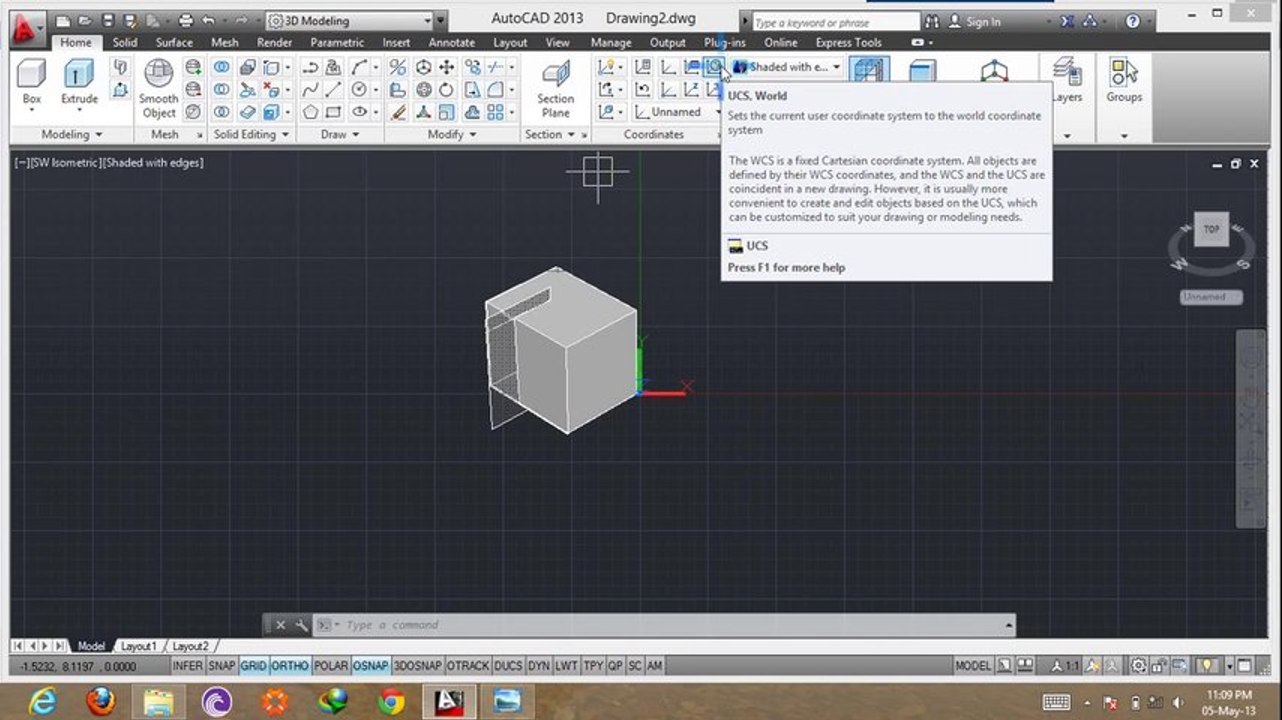Screen dimensions: 1282x720
Task: Toggle OSNAP in status bar
Action: point(371,666)
